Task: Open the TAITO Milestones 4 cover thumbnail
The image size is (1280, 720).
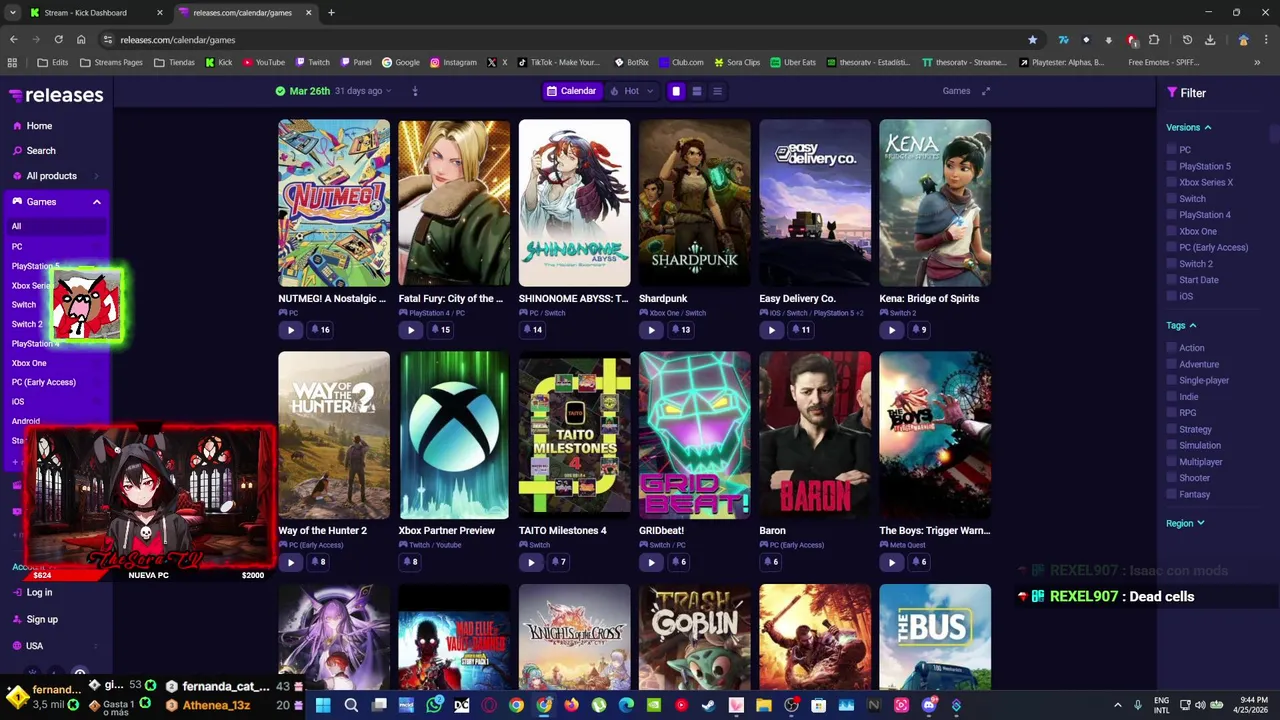Action: pyautogui.click(x=575, y=435)
